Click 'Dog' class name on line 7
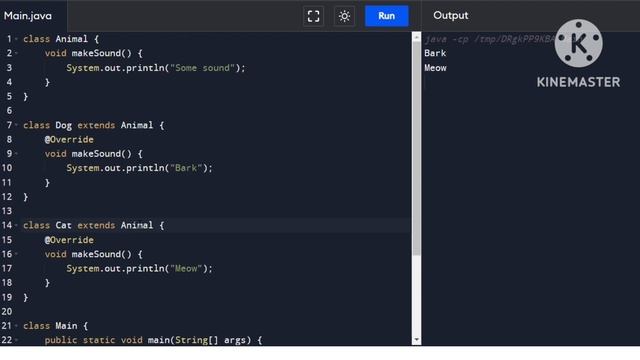 [64, 125]
